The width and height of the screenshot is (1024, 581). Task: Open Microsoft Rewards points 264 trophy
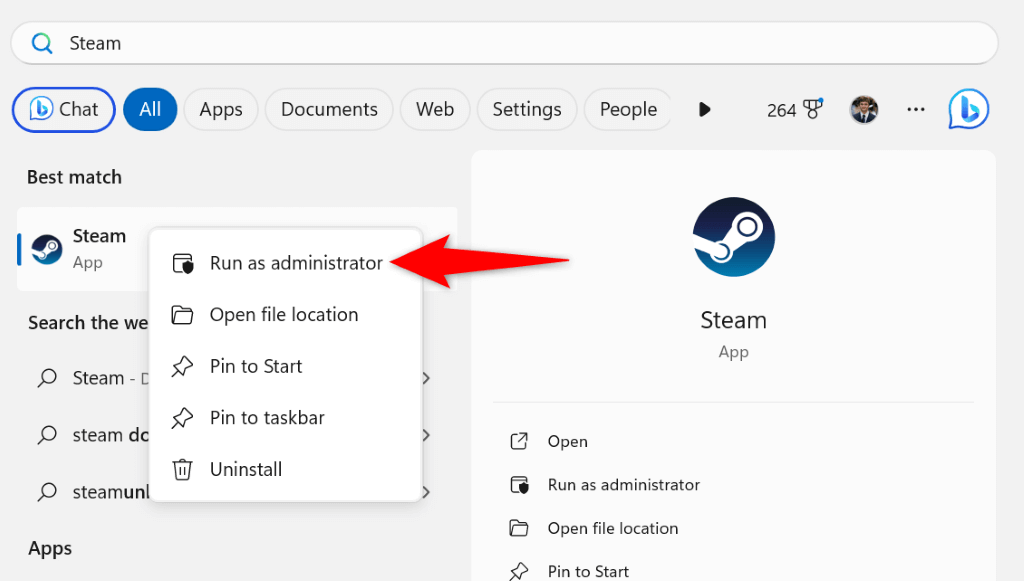click(795, 110)
